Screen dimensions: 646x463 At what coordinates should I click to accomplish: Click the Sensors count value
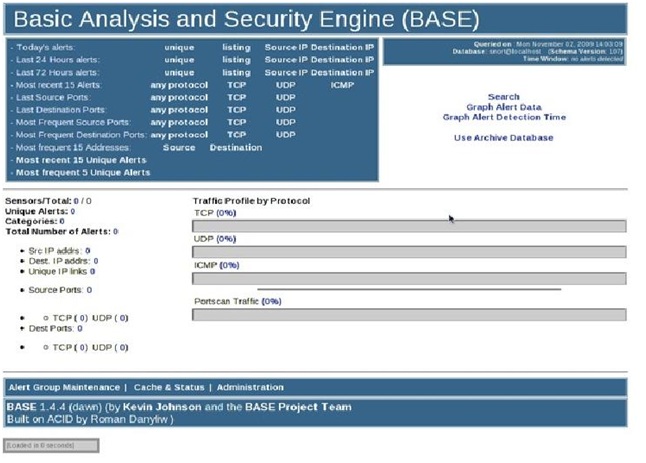[76, 201]
